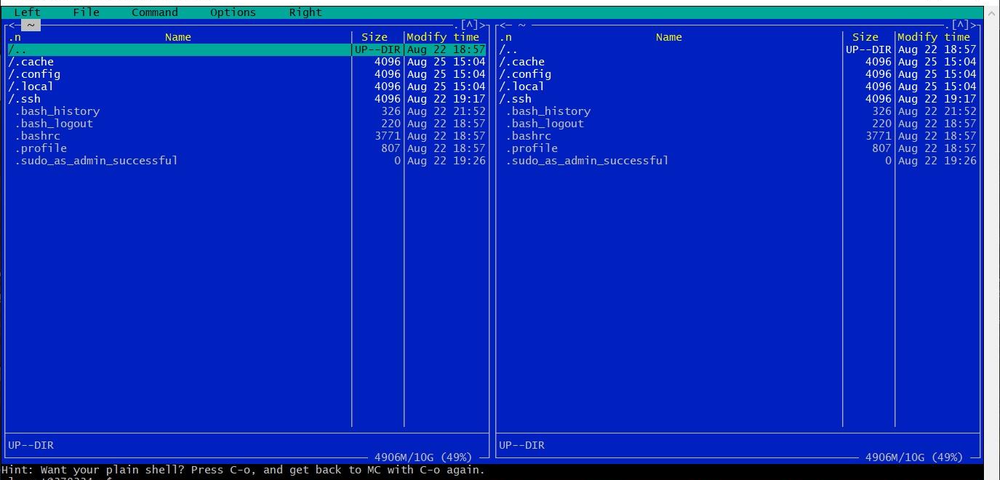Sort the left panel by the Modify time header
The width and height of the screenshot is (1000, 480).
(x=443, y=37)
